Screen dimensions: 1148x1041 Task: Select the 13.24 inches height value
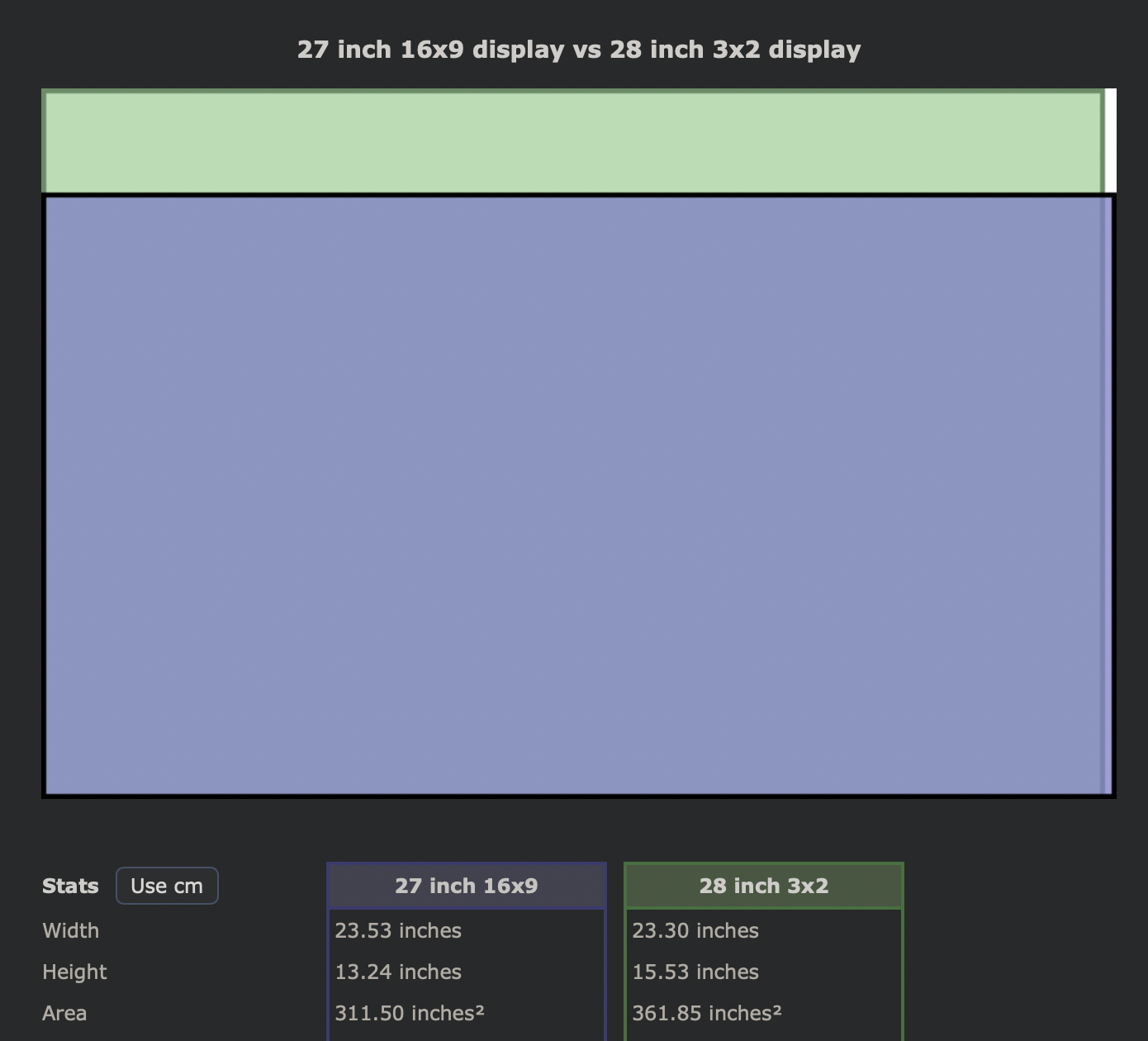398,972
